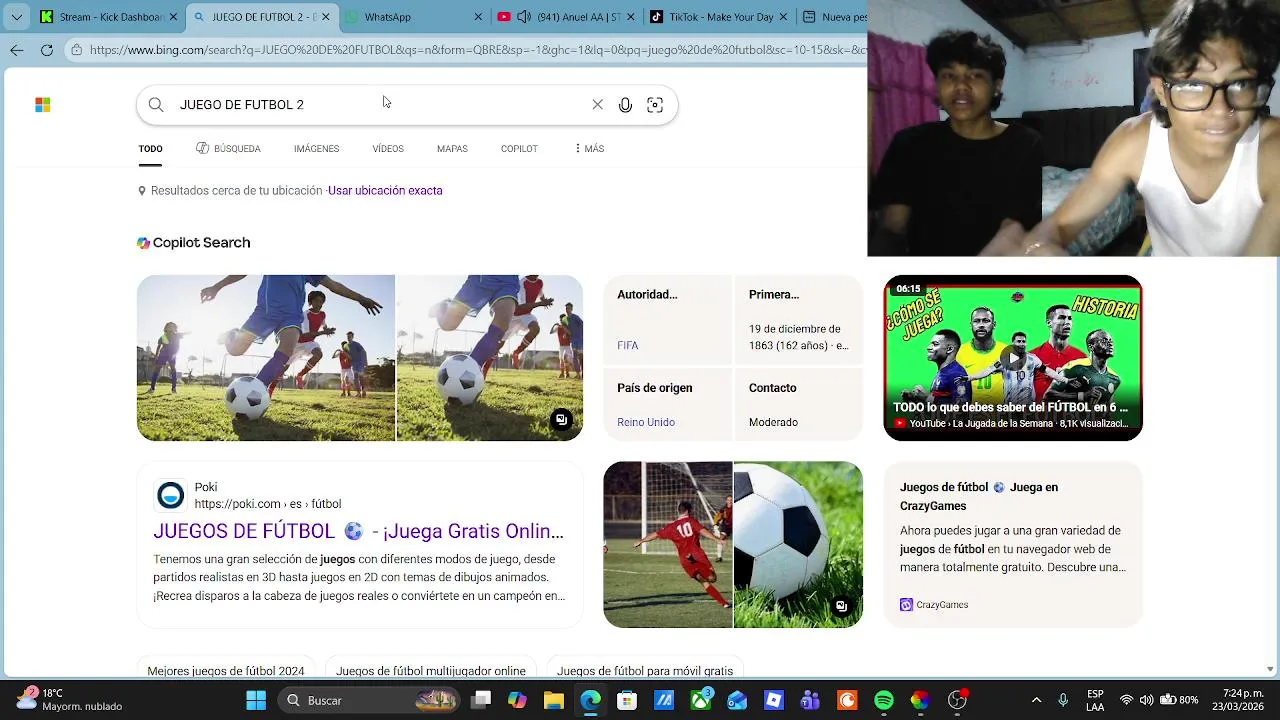Open JUEGOS DE FÚTBOL Poki result link
The image size is (1280, 720).
point(359,532)
